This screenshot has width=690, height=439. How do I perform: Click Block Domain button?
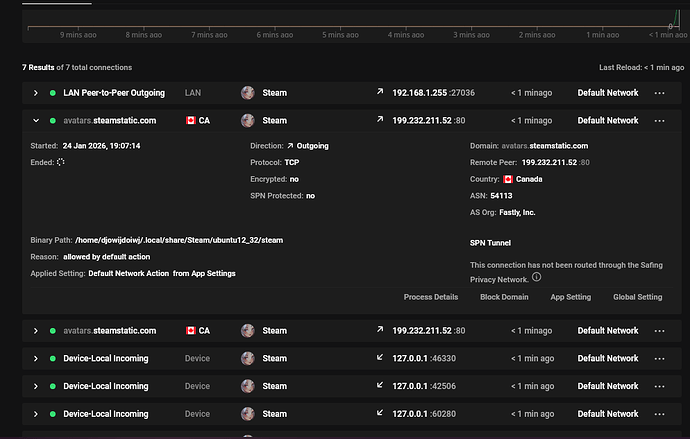point(505,297)
